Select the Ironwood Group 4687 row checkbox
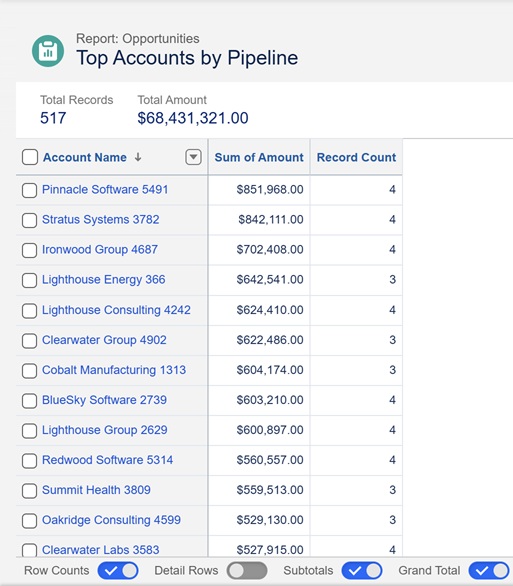 point(29,250)
